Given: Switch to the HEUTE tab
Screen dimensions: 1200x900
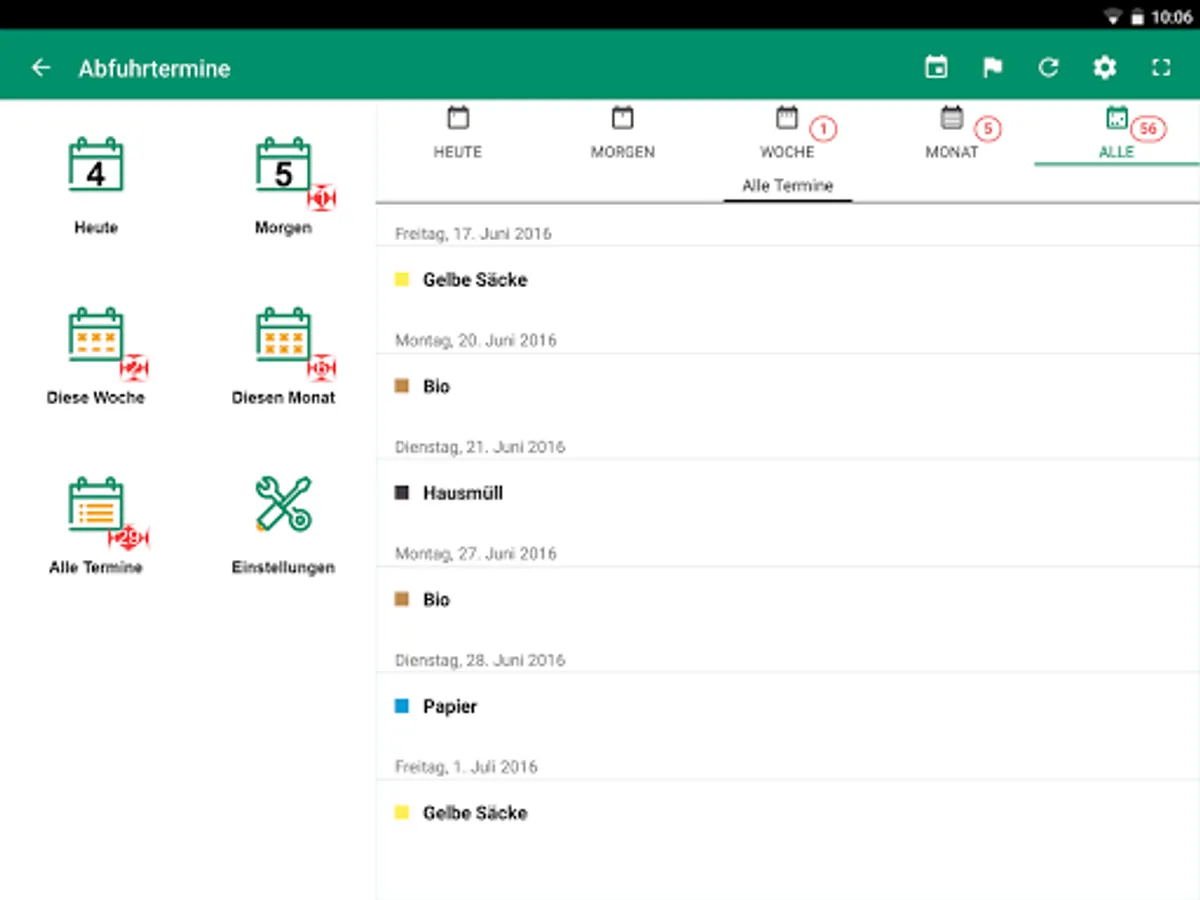Looking at the screenshot, I should coord(458,133).
